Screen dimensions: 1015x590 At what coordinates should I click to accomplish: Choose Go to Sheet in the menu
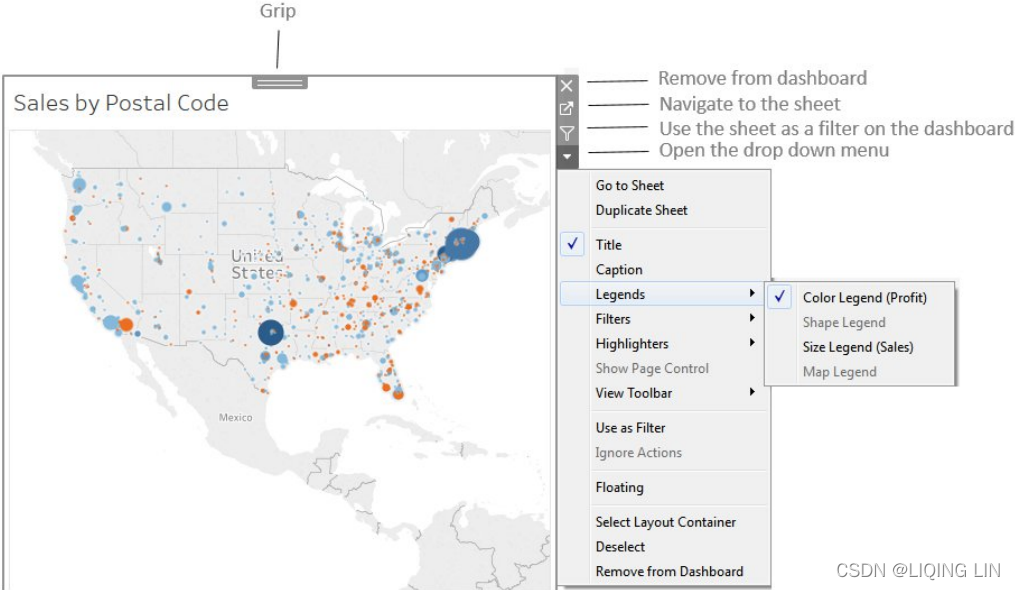pyautogui.click(x=665, y=185)
